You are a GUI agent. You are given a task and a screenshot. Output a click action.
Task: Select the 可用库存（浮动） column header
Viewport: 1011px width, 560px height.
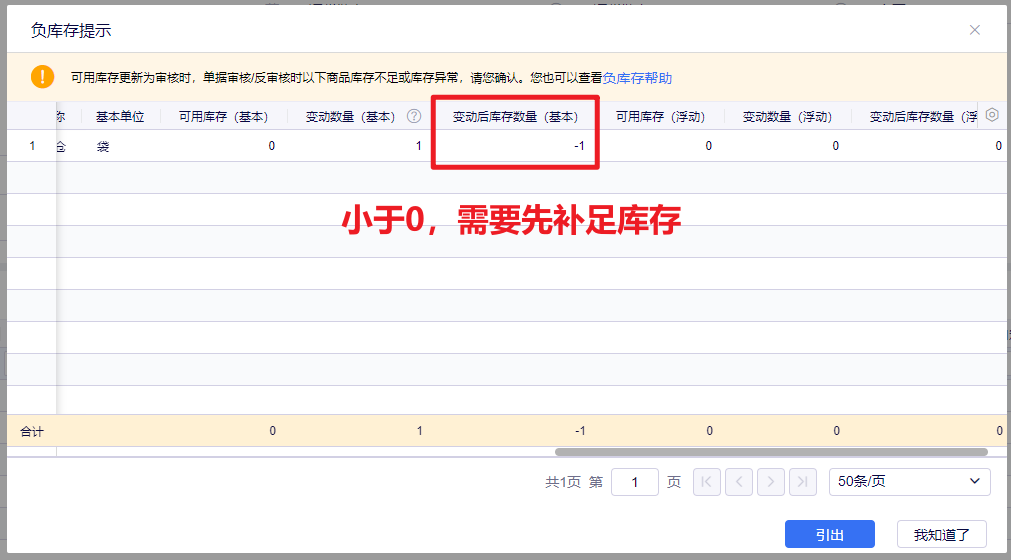660,116
